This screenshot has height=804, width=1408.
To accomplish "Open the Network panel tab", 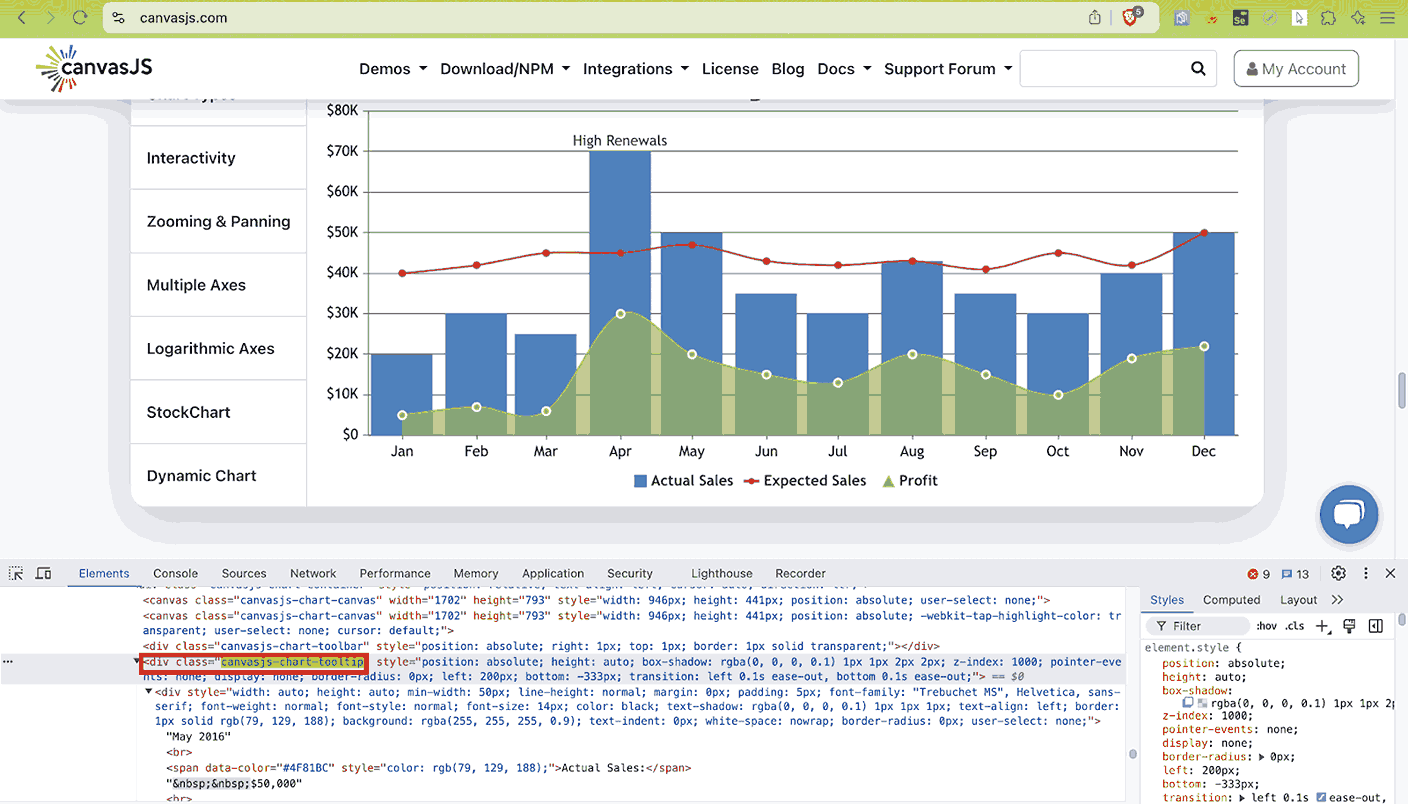I will pyautogui.click(x=313, y=573).
